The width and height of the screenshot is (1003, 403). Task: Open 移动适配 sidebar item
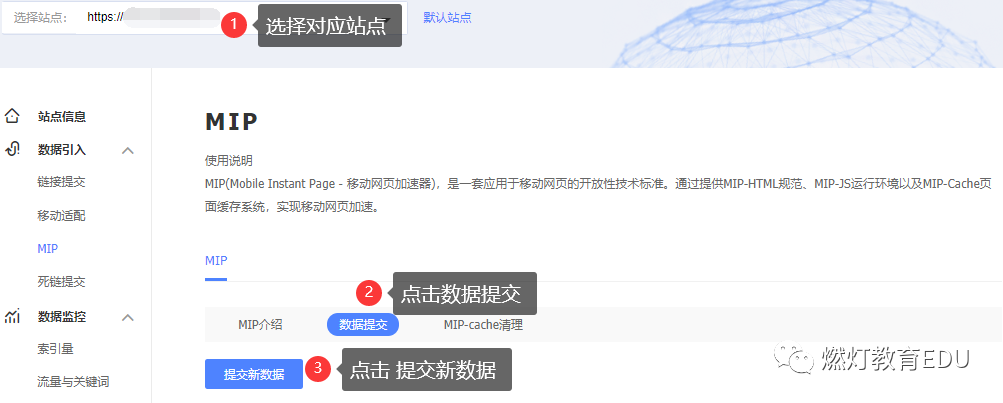tap(61, 216)
